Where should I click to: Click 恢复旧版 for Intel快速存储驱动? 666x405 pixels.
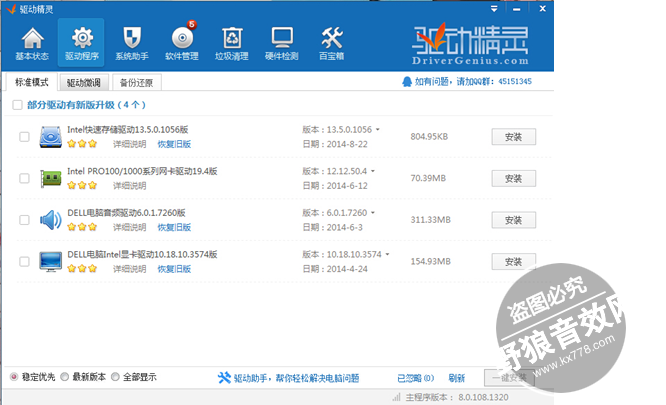click(174, 144)
